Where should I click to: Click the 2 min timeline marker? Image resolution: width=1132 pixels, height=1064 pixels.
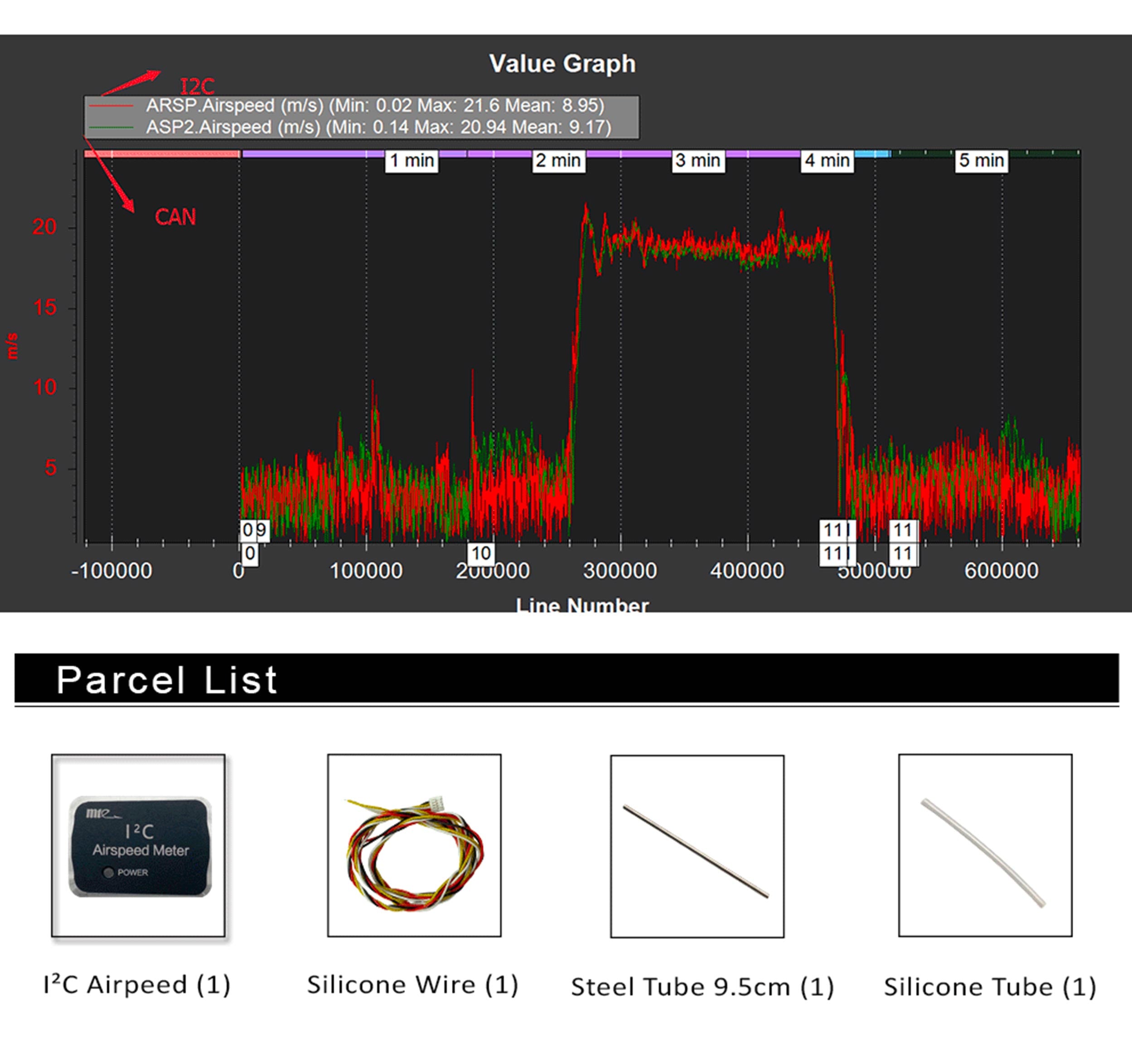[559, 160]
